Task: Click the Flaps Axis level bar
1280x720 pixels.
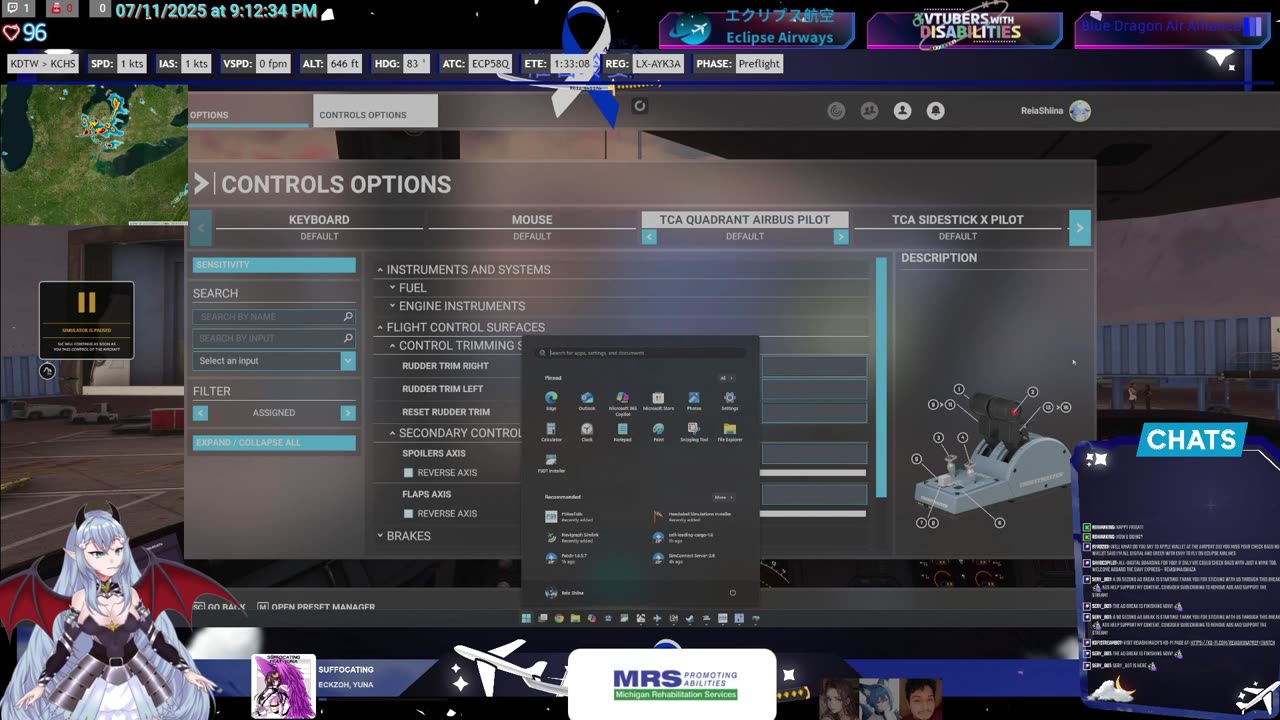Action: (814, 514)
